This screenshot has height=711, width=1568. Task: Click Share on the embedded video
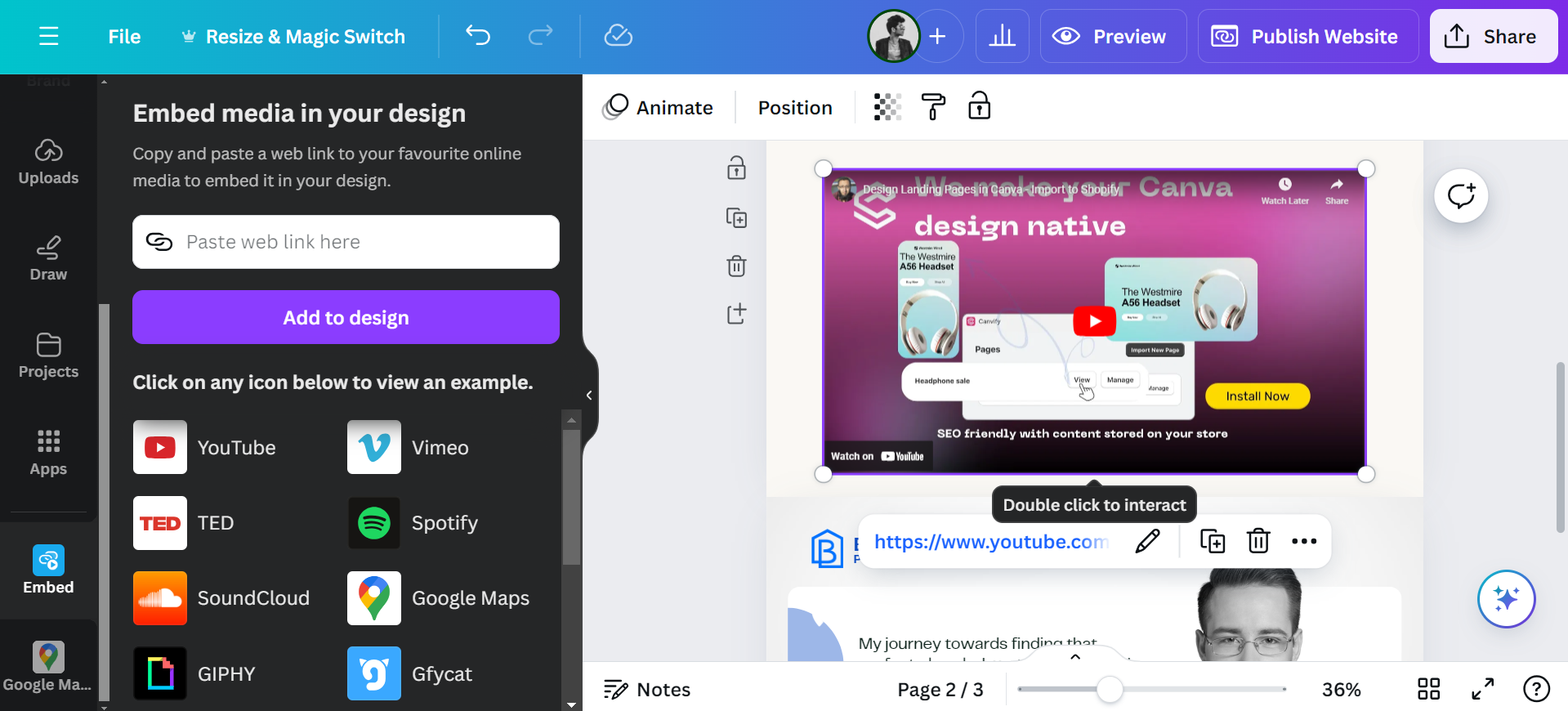coord(1337,191)
